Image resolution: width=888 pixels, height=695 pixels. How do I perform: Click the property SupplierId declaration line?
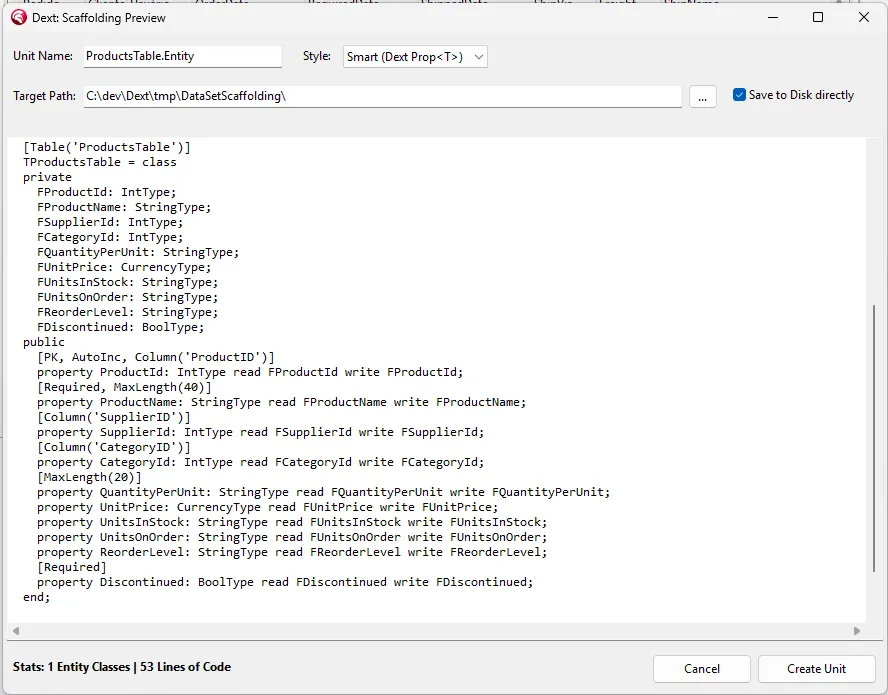pos(261,433)
